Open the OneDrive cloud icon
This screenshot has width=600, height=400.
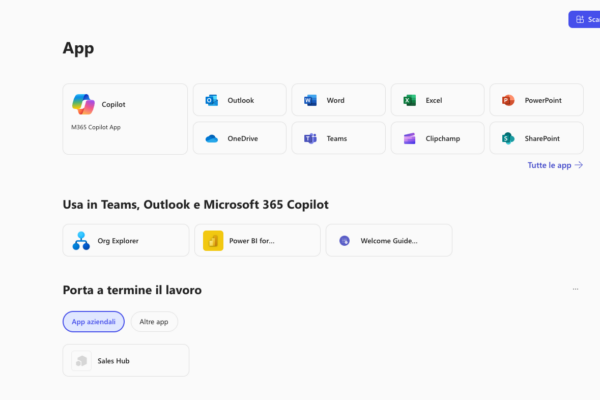pos(211,138)
